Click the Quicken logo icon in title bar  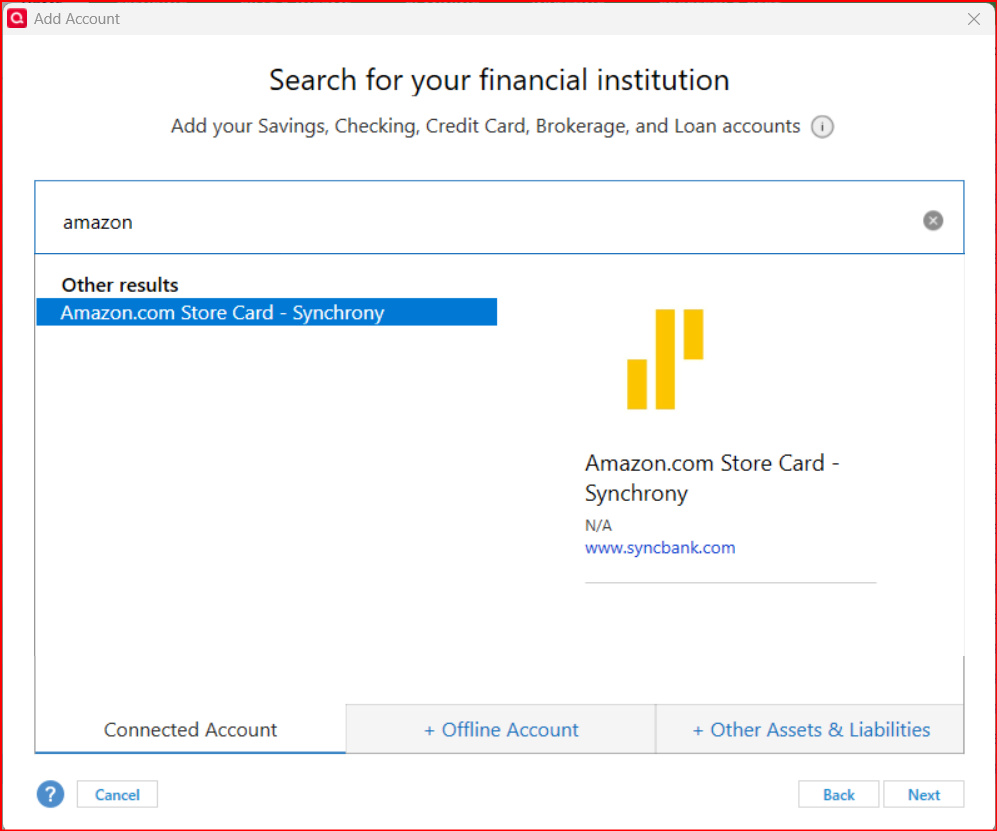point(17,18)
